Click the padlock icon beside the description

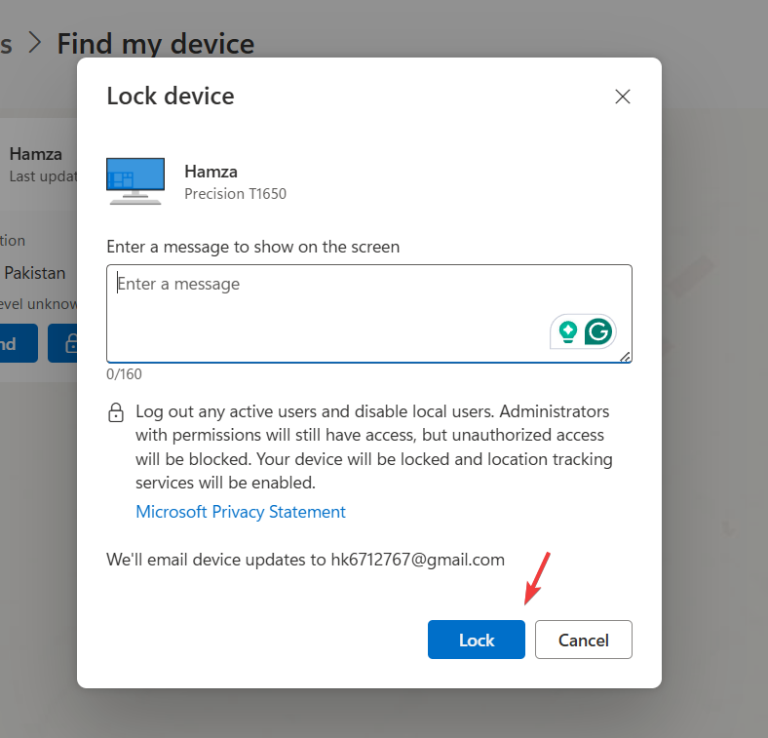point(116,412)
